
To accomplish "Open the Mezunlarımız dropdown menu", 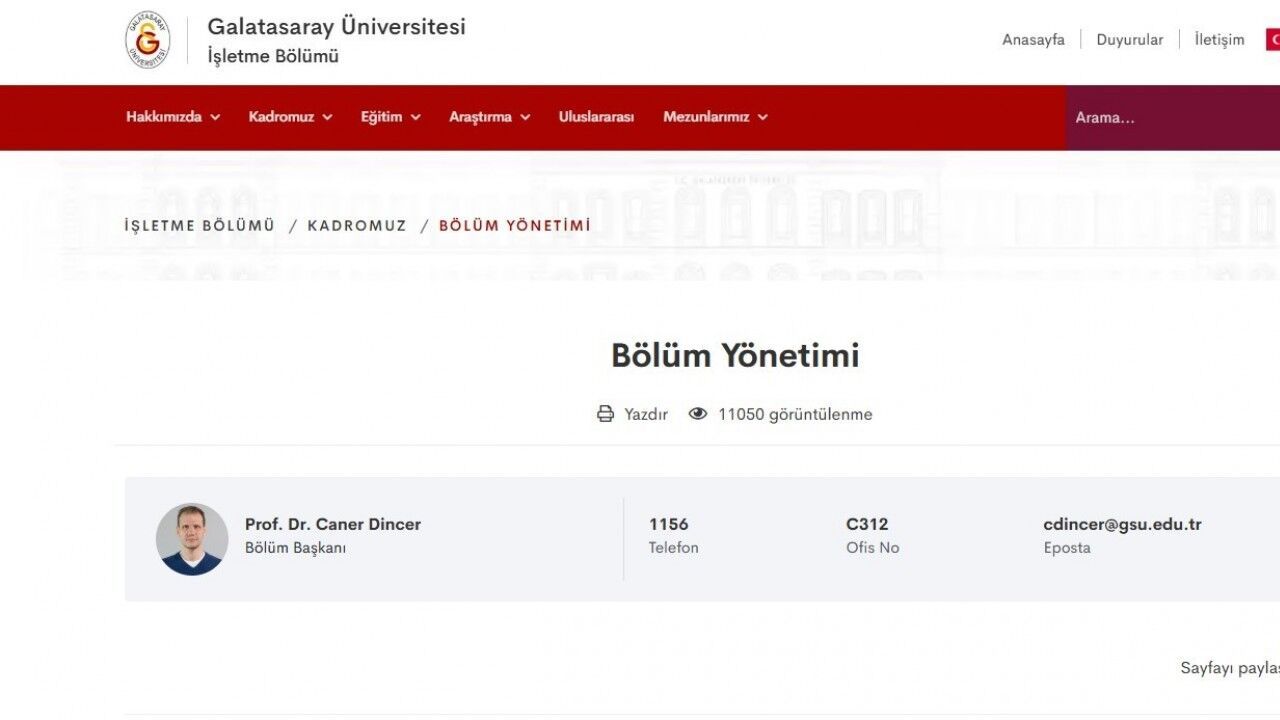I will coord(715,117).
